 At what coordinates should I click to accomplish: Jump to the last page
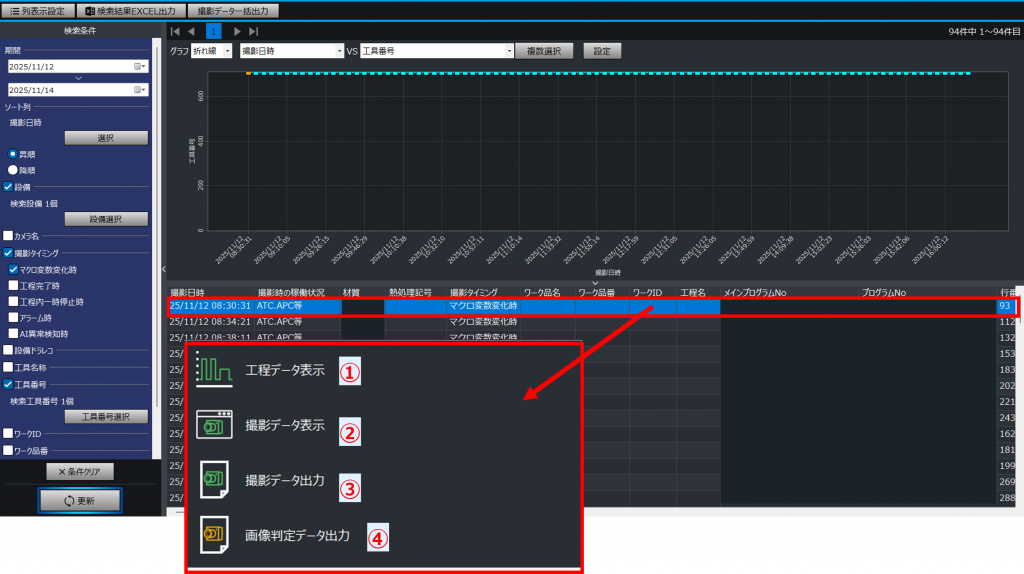tap(254, 32)
